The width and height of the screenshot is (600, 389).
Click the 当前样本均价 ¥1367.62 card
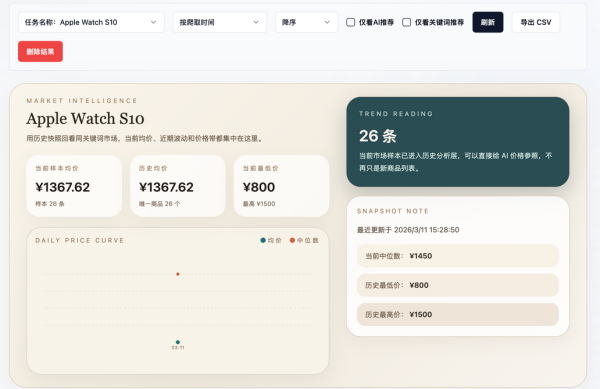(74, 186)
